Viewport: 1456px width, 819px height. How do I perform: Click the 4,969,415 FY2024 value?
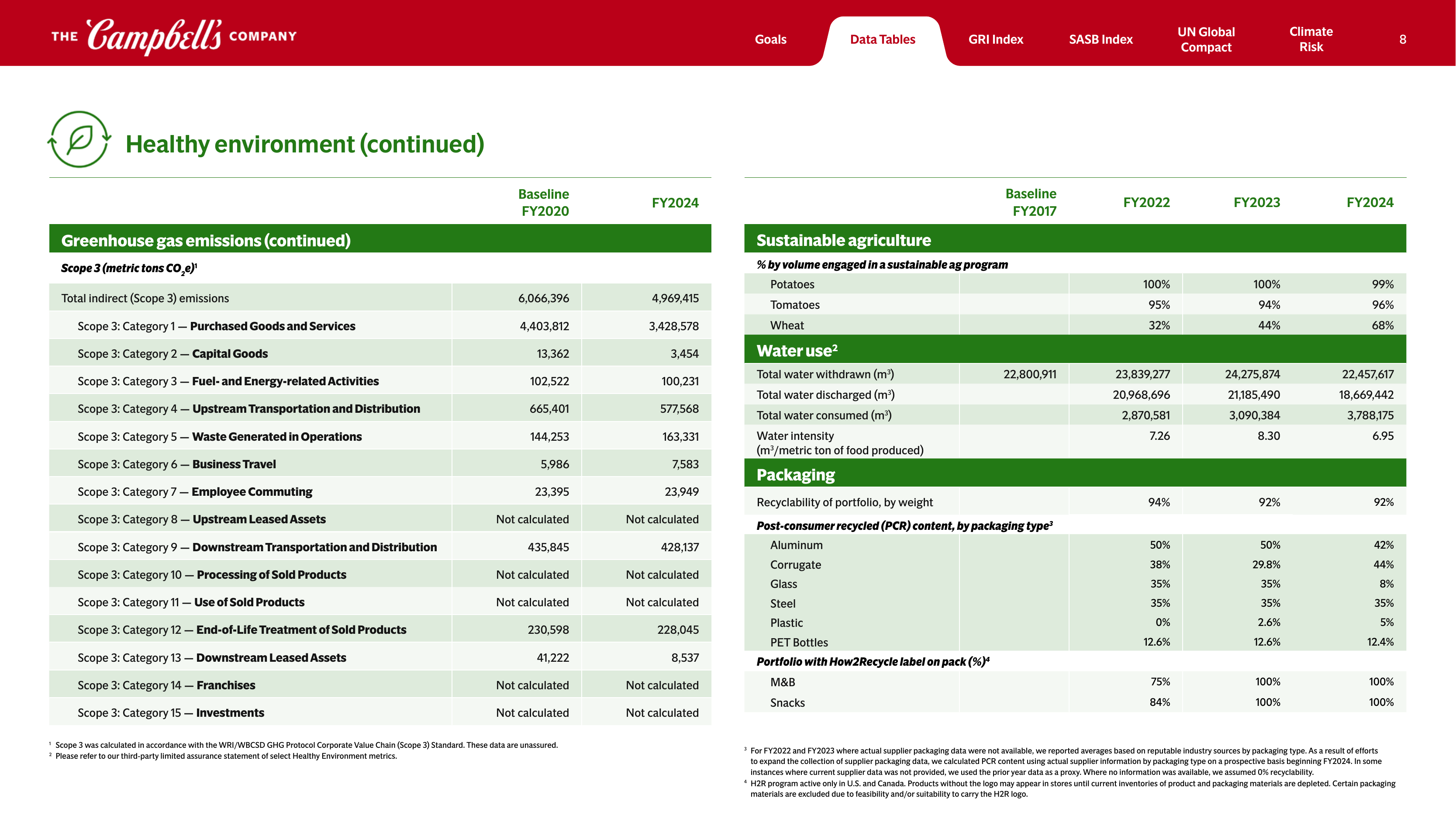pyautogui.click(x=675, y=298)
